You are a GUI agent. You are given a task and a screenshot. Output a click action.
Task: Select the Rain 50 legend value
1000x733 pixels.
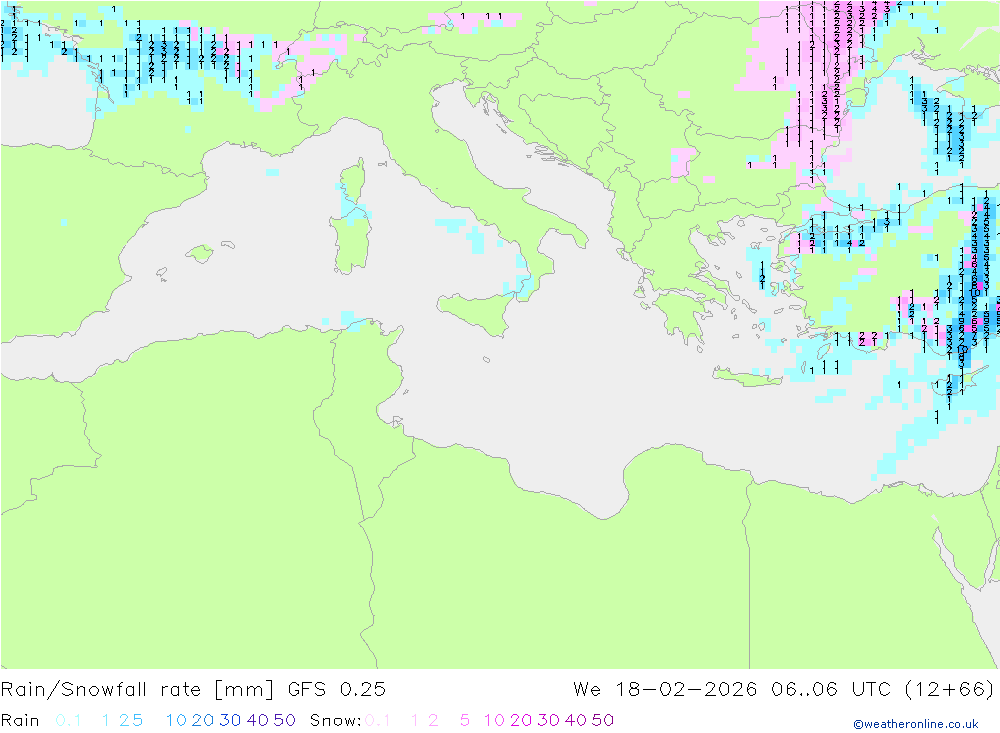[x=284, y=720]
